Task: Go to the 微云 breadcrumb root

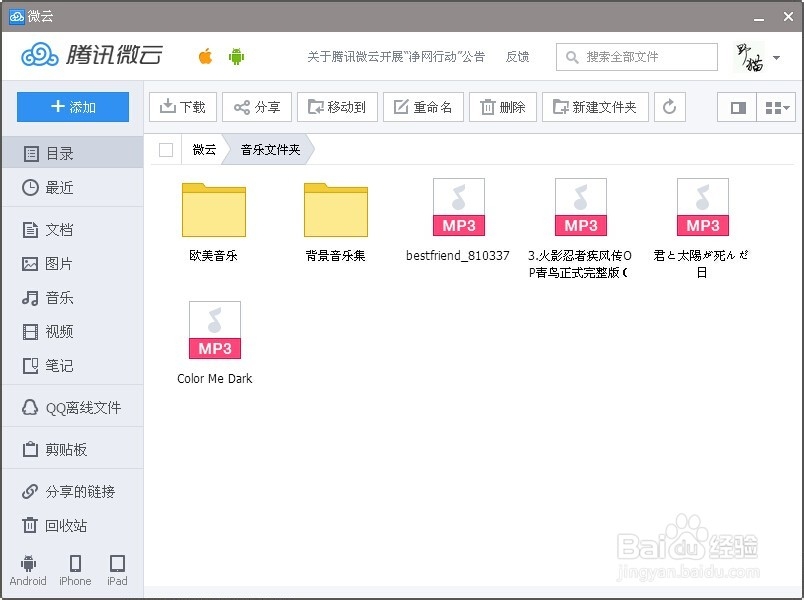Action: click(x=203, y=148)
